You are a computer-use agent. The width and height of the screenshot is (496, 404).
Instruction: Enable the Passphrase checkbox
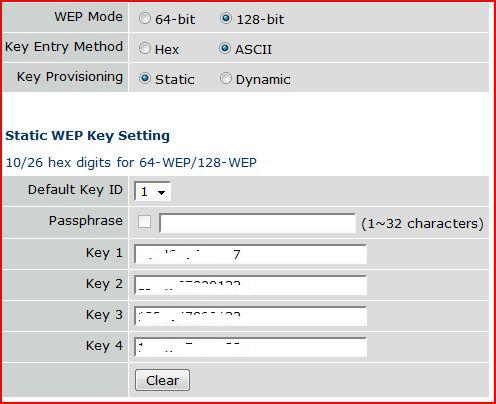point(144,222)
